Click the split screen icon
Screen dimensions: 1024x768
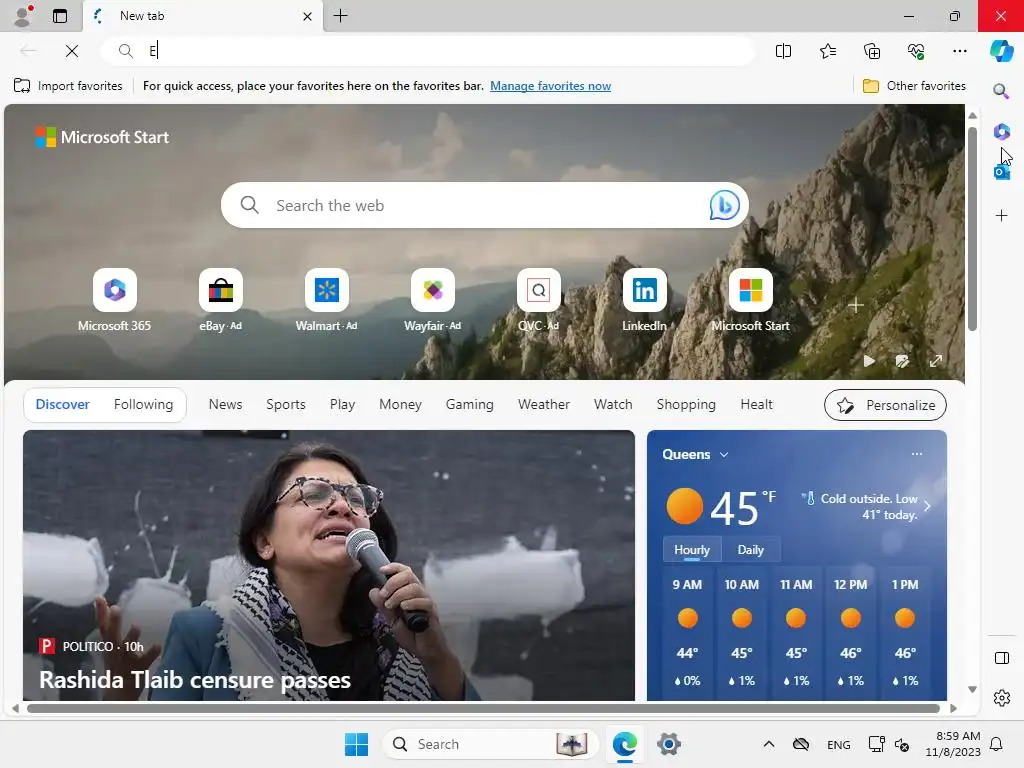783,51
